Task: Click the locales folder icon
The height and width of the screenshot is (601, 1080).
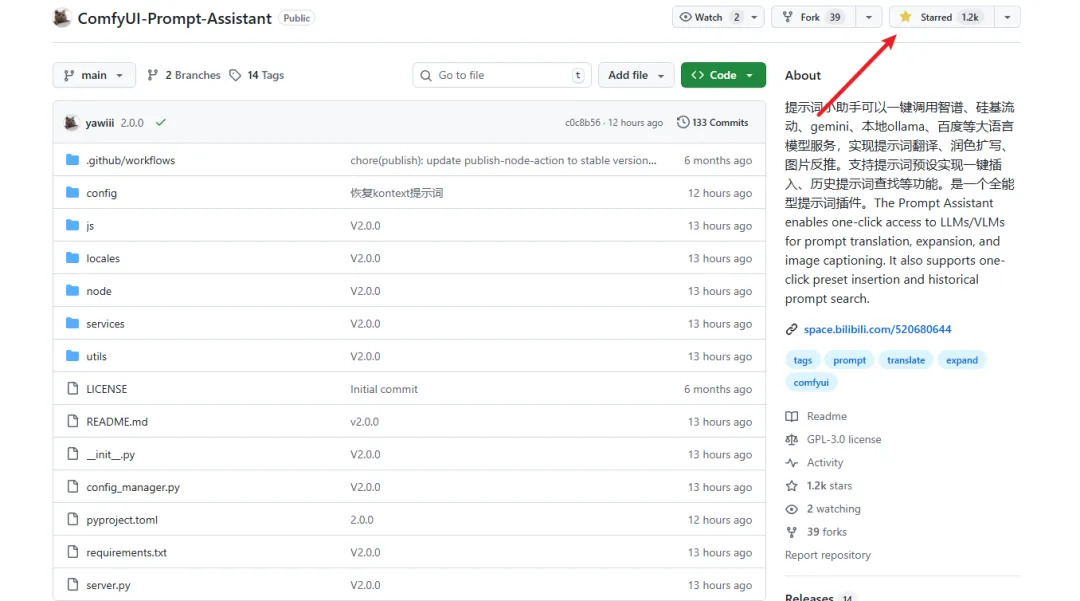Action: tap(72, 257)
